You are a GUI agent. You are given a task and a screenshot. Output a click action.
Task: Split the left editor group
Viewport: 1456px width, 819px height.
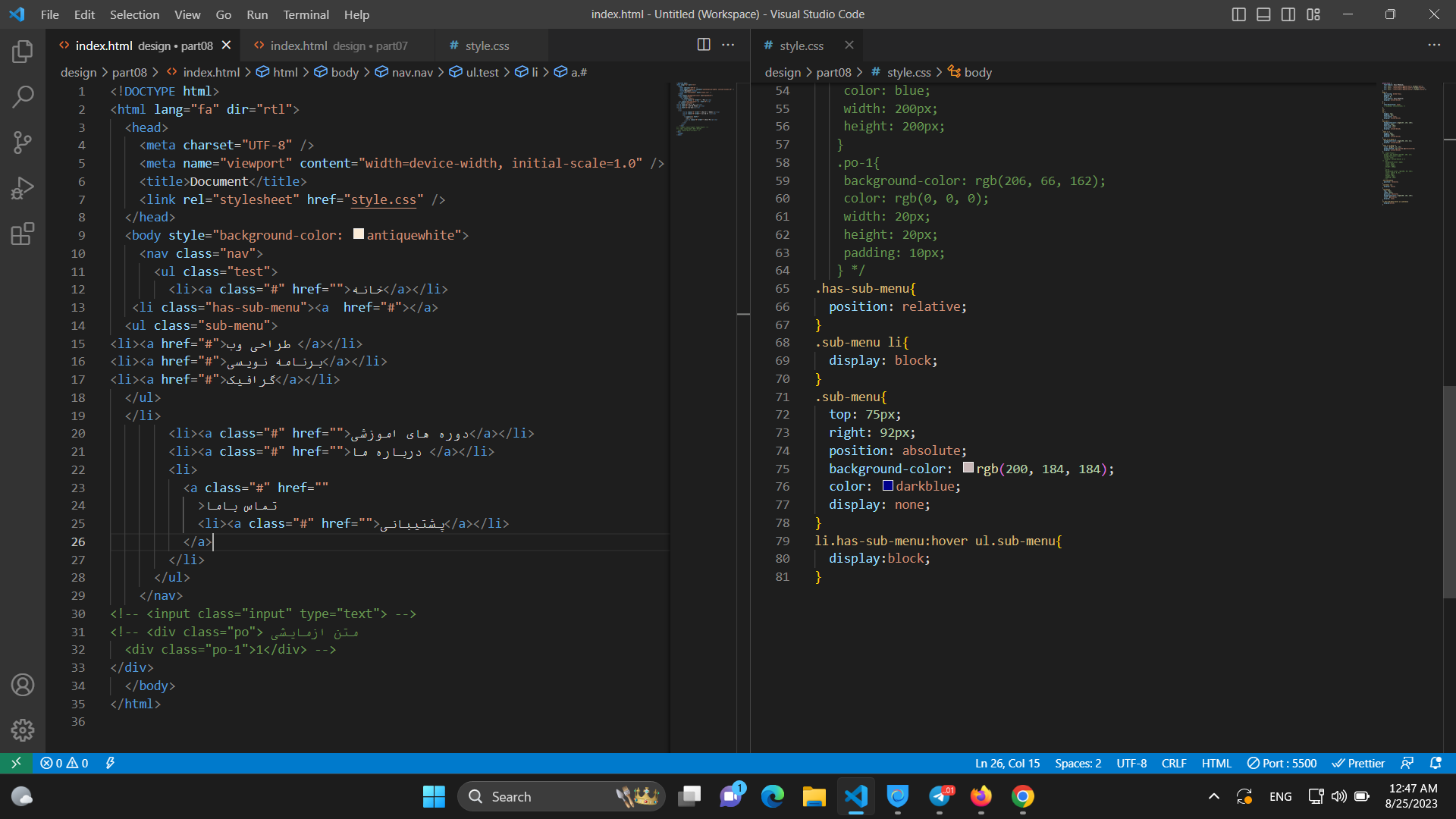tap(704, 45)
